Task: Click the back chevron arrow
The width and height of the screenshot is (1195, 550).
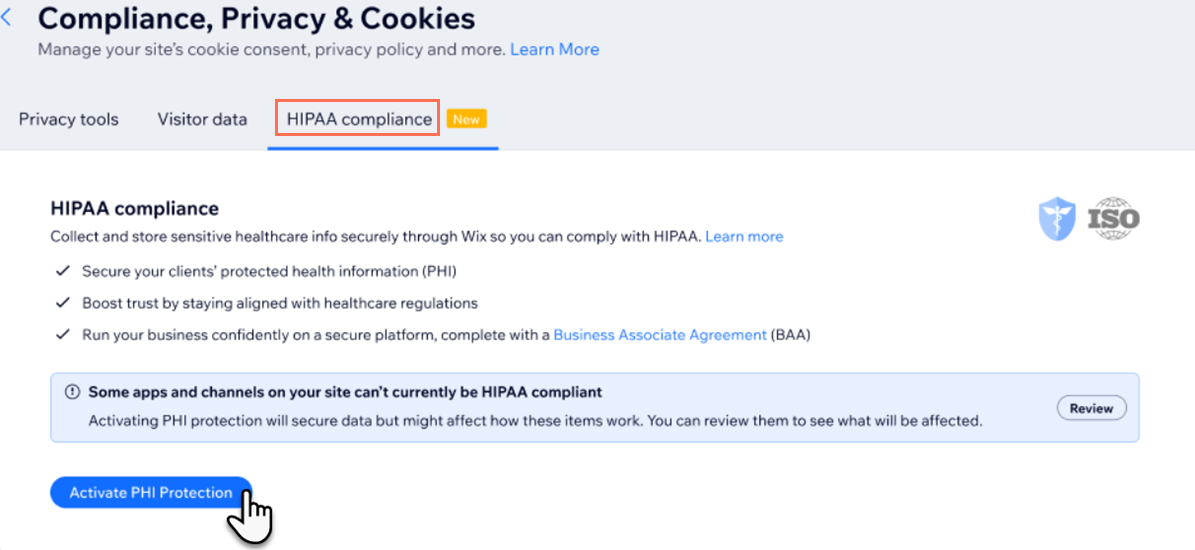Action: coord(8,18)
